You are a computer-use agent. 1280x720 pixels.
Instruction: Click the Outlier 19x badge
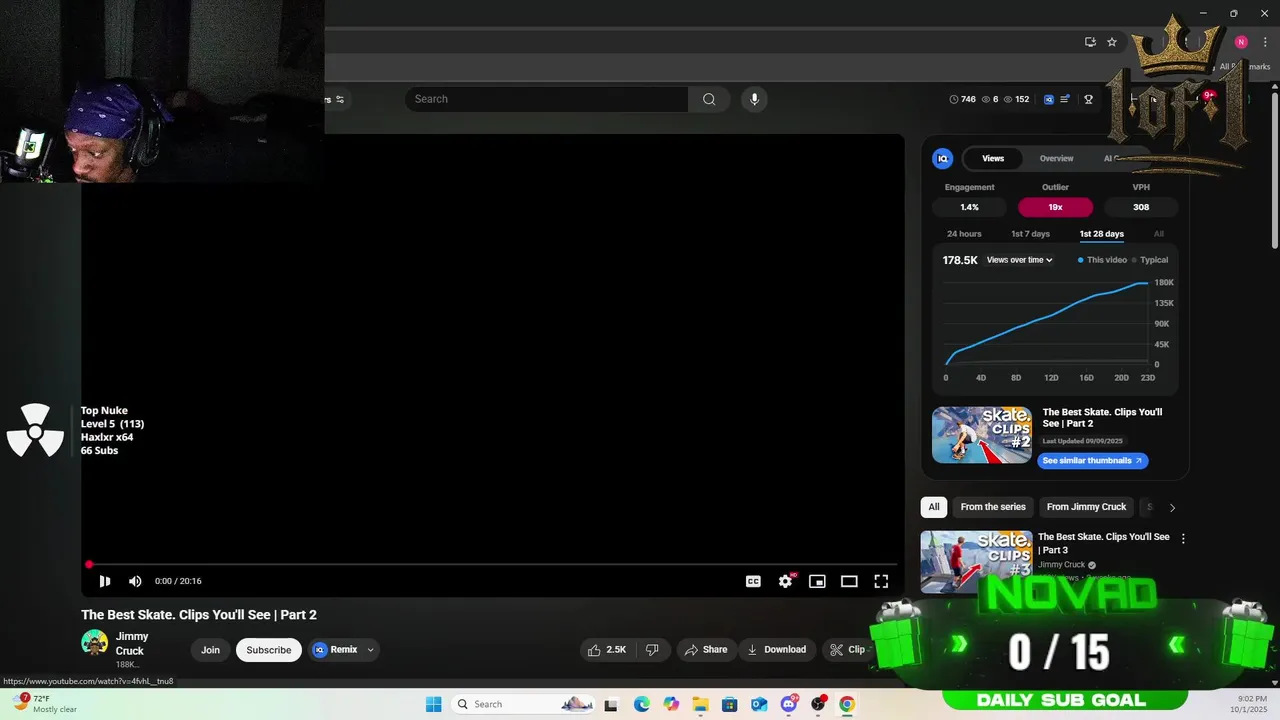pyautogui.click(x=1055, y=207)
